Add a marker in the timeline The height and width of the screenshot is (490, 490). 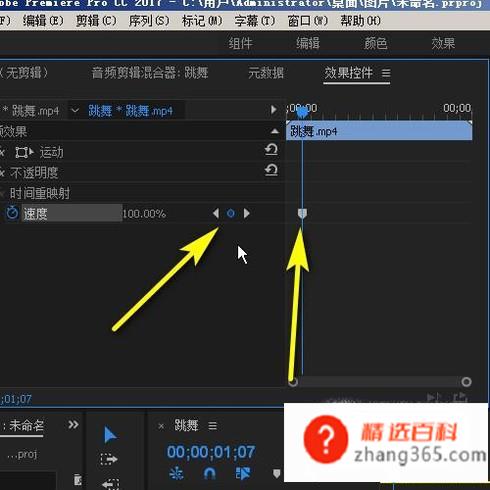[276, 473]
